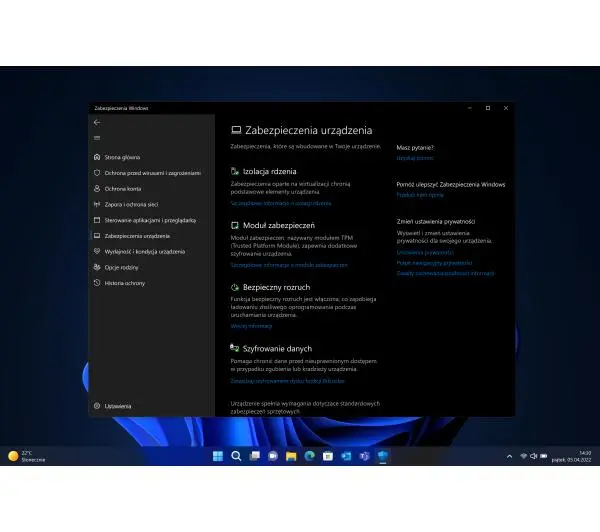600x532 pixels.
Task: Click laptop icon beside Zabezpieczenia urządzenia title
Action: point(236,130)
